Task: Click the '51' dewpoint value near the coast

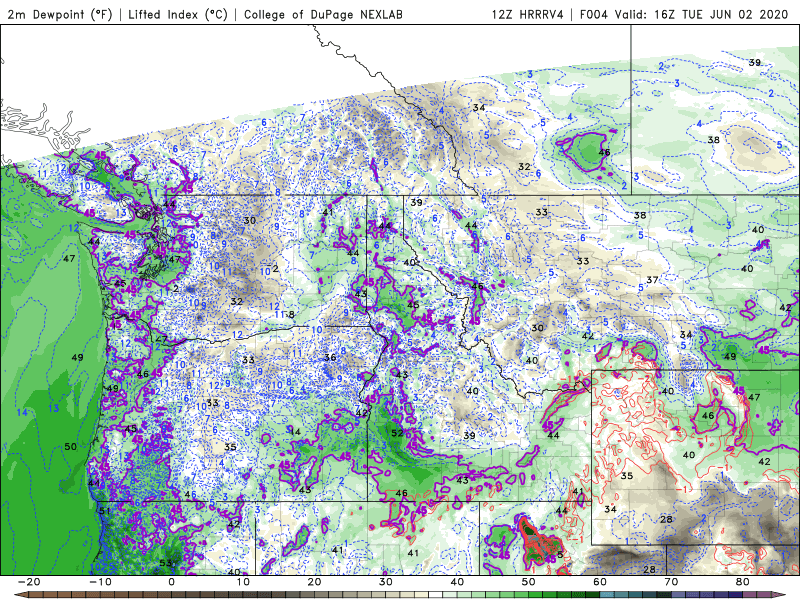Action: tap(105, 511)
